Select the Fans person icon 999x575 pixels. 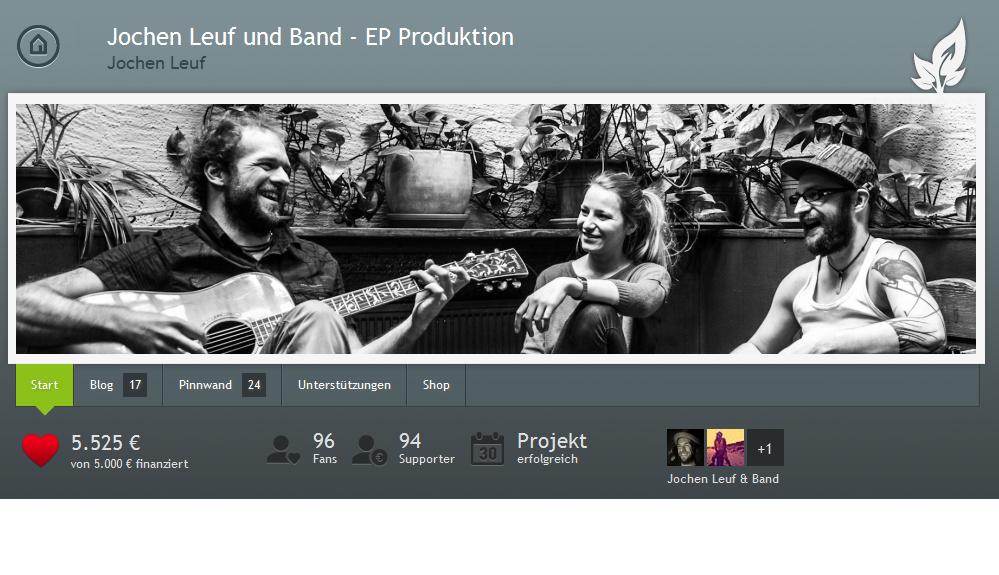[x=283, y=450]
